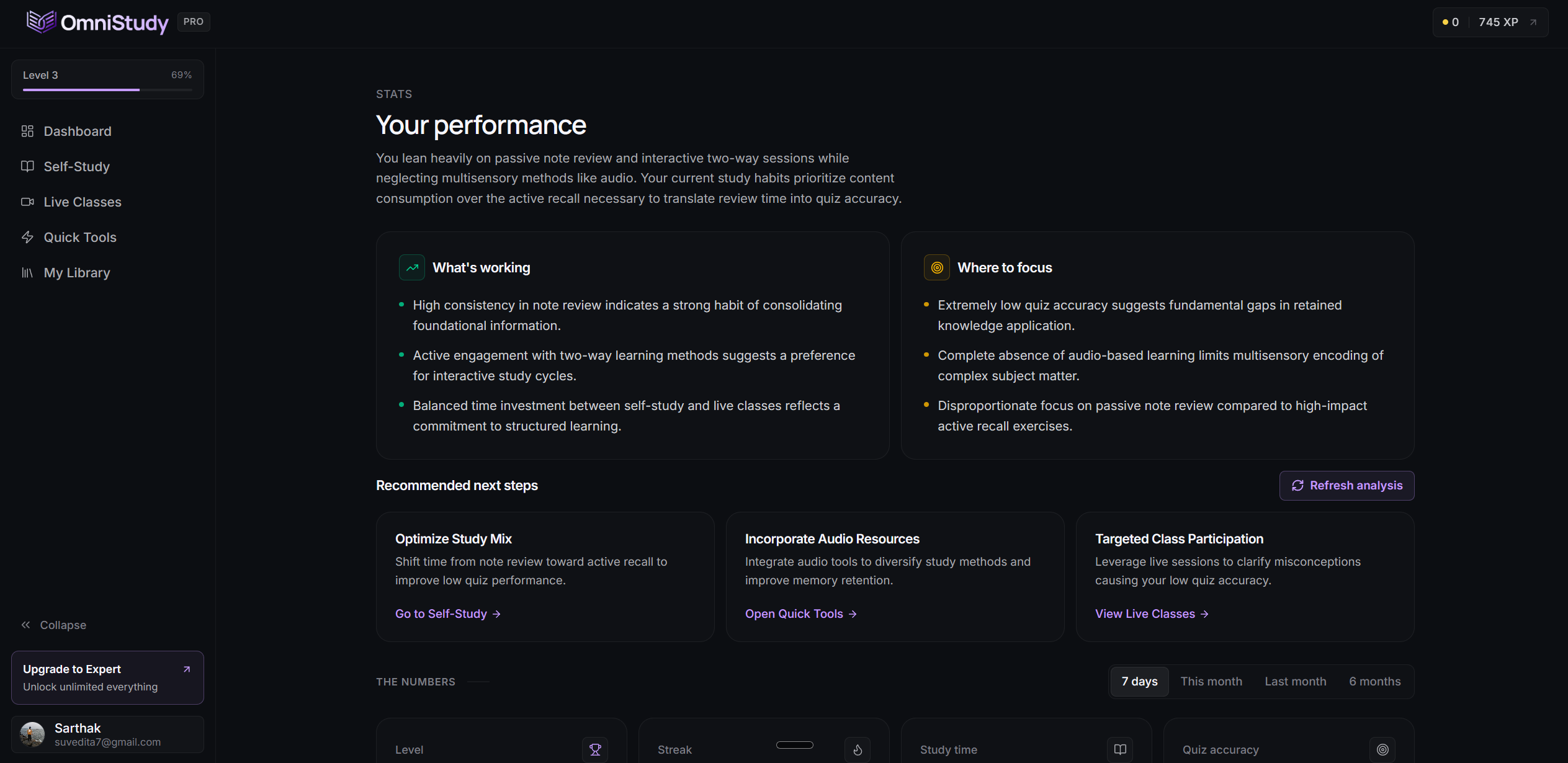
Task: Open the Upgrade to Expert card
Action: click(107, 677)
